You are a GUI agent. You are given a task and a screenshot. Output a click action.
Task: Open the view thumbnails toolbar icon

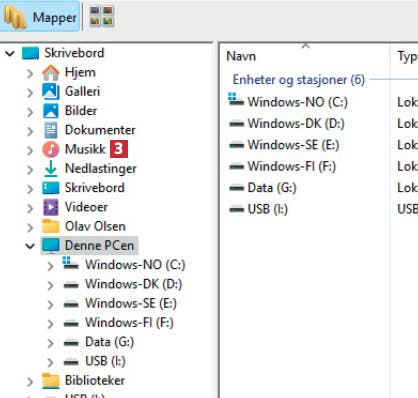click(102, 16)
